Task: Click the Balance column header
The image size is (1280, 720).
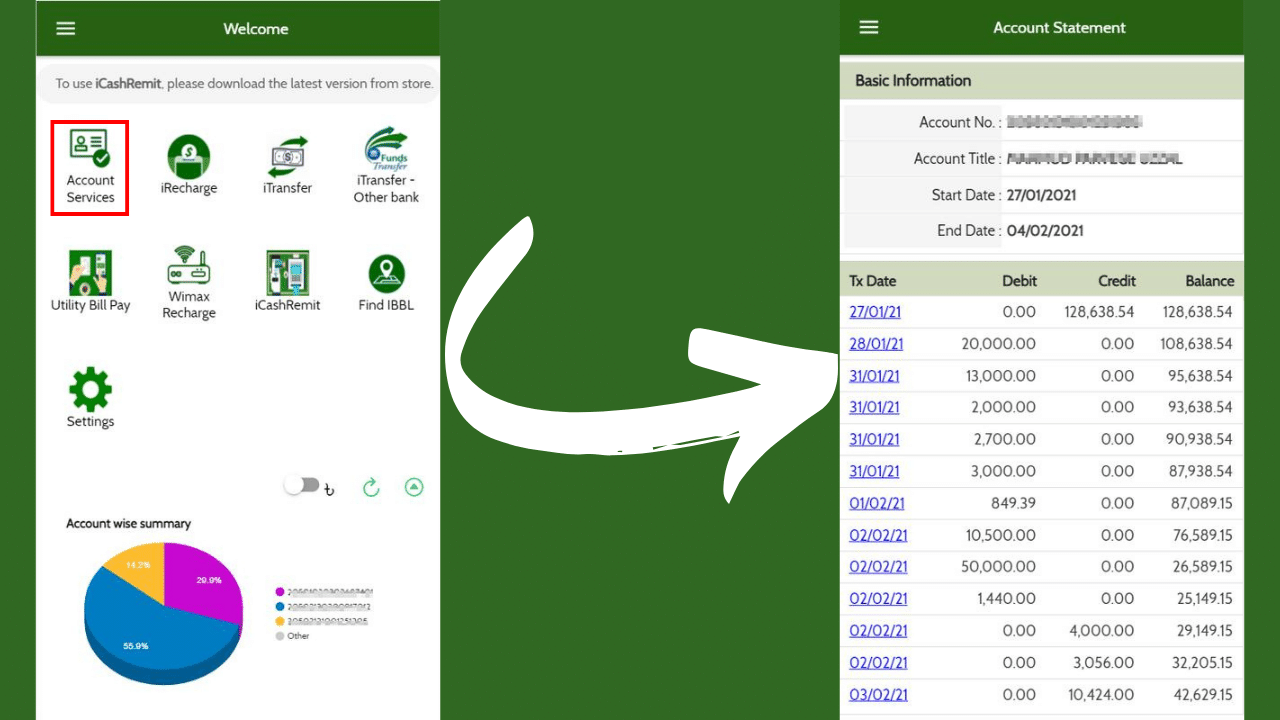Action: (x=1210, y=281)
